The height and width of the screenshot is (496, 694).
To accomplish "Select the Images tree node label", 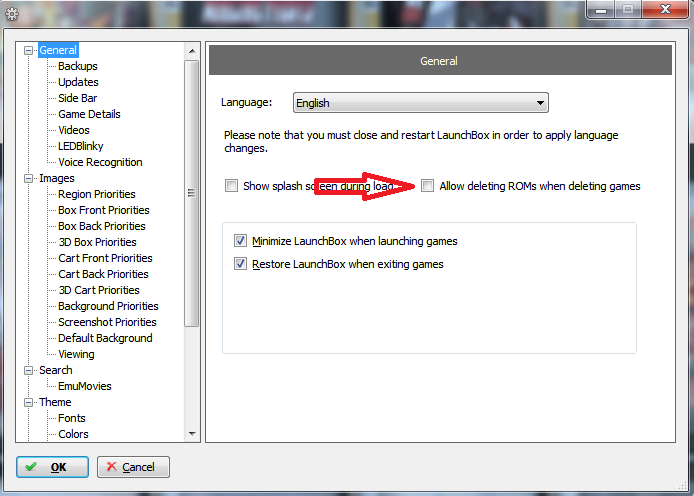I will [x=57, y=178].
